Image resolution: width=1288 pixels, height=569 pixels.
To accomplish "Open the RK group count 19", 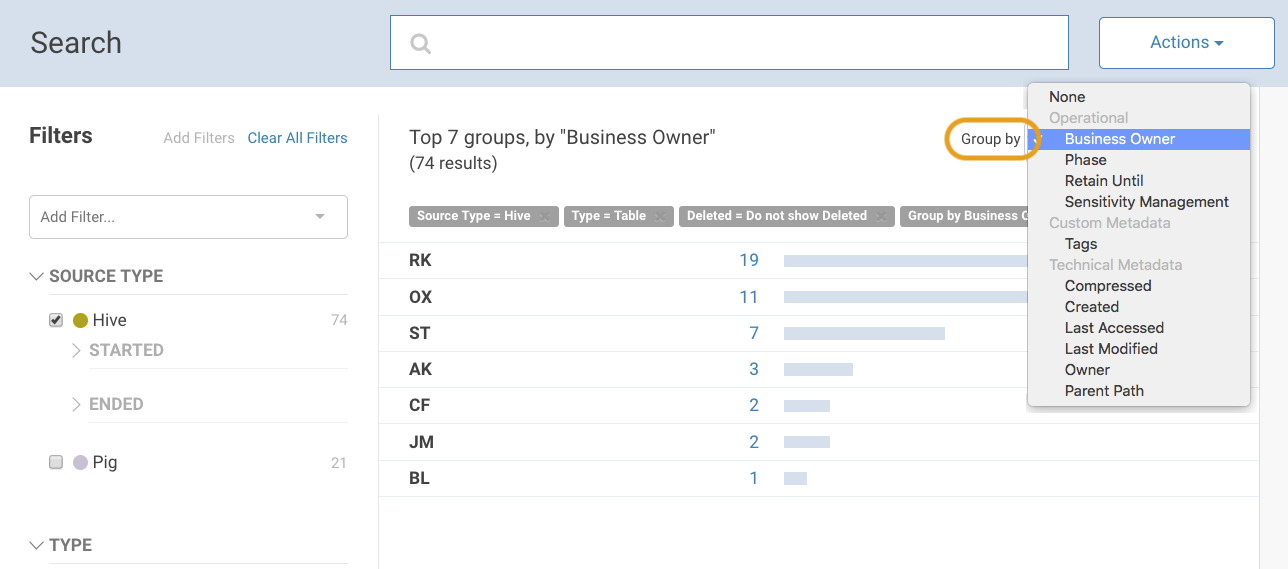I will coord(748,260).
